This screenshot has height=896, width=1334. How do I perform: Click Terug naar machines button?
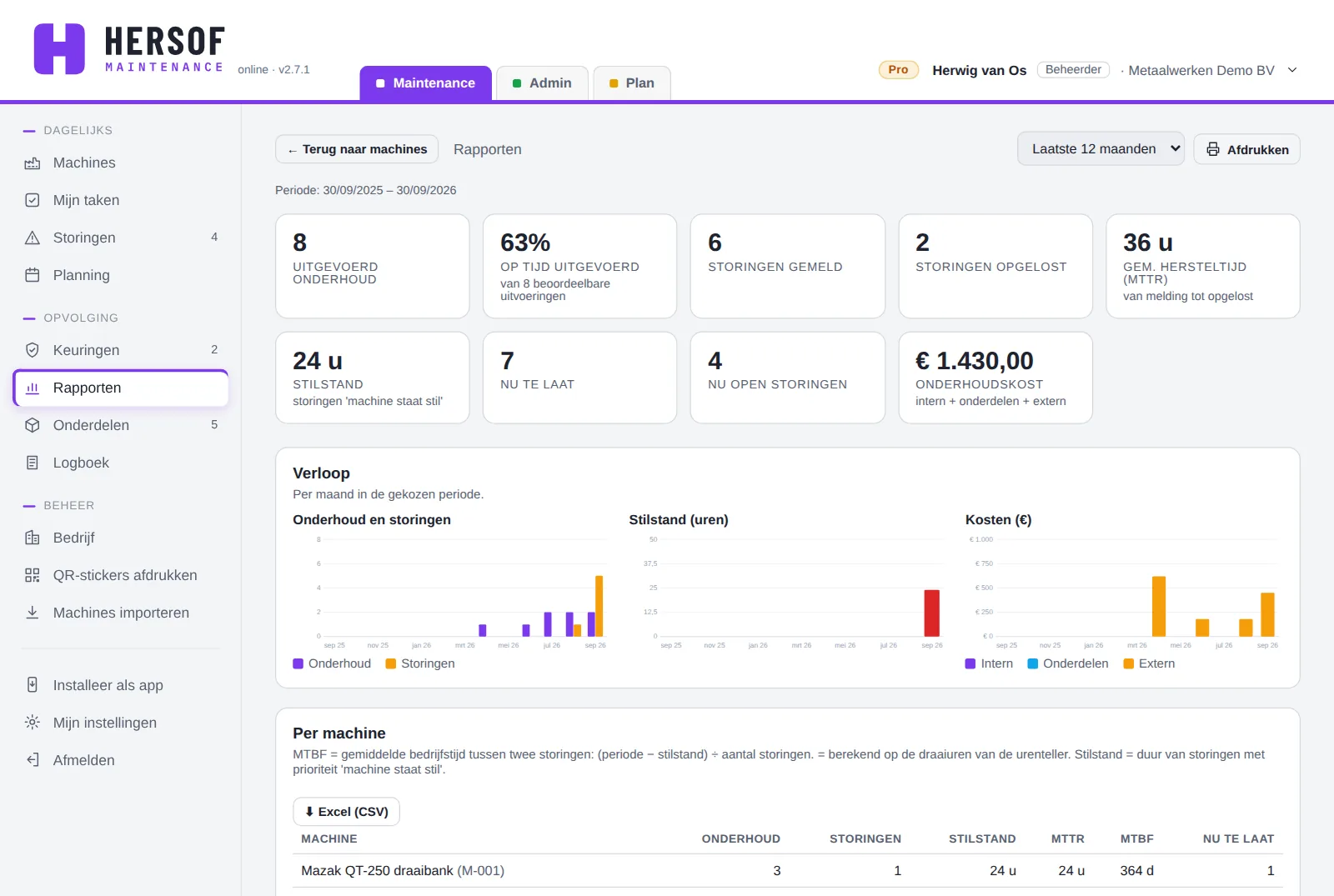coord(357,150)
